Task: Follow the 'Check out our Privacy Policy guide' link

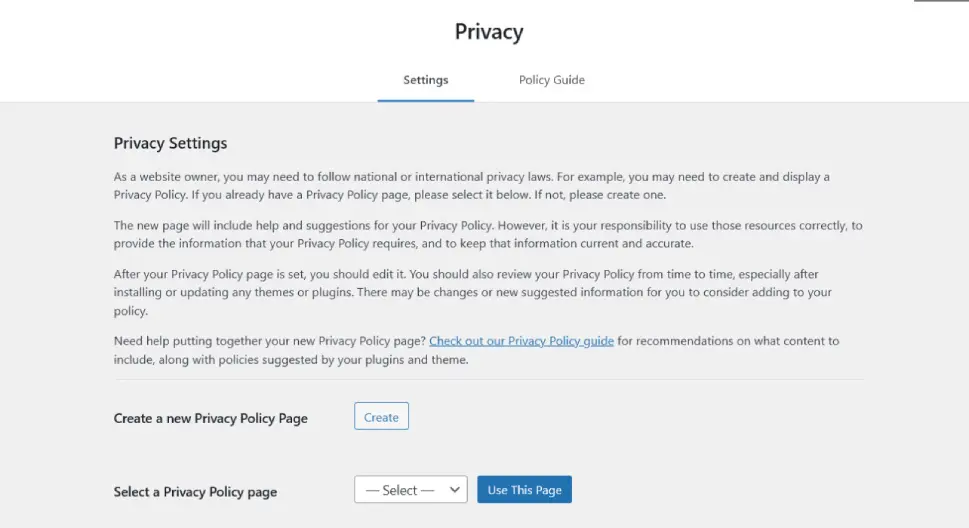Action: coord(521,341)
